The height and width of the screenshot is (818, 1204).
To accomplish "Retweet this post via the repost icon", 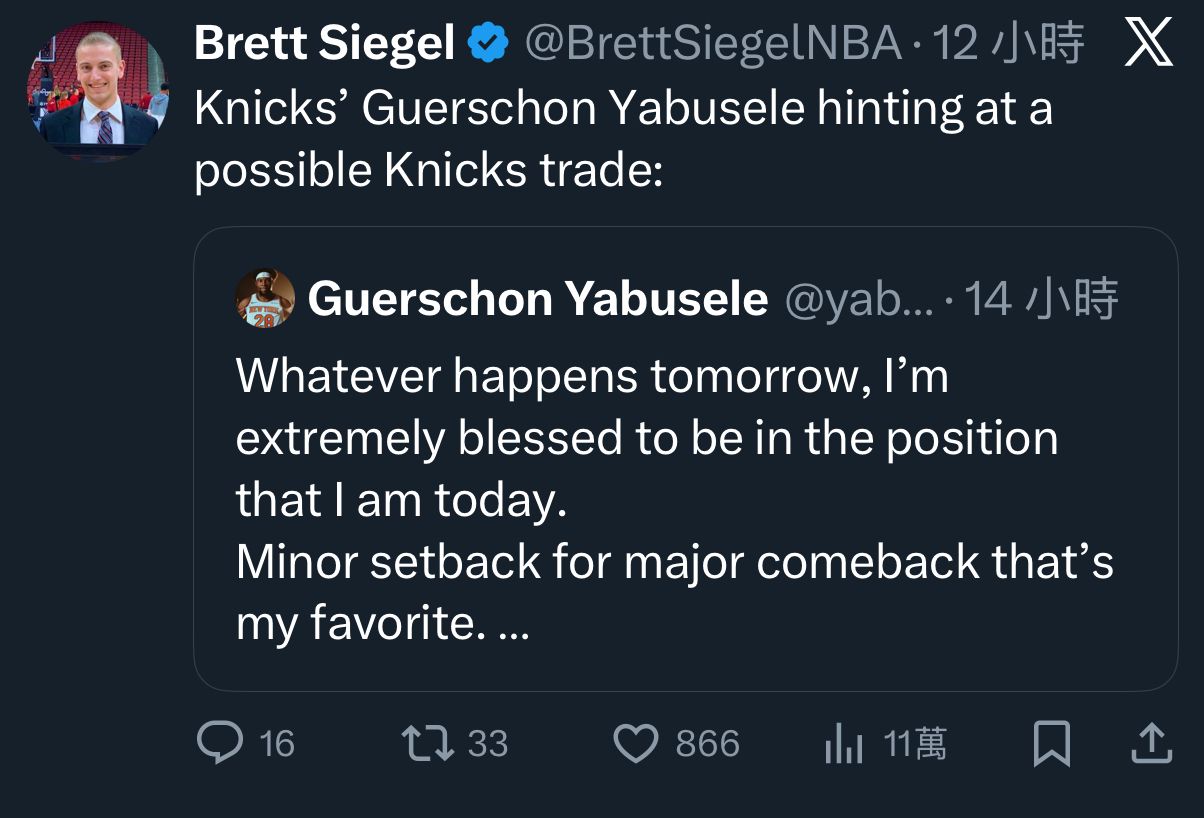I will (x=427, y=743).
